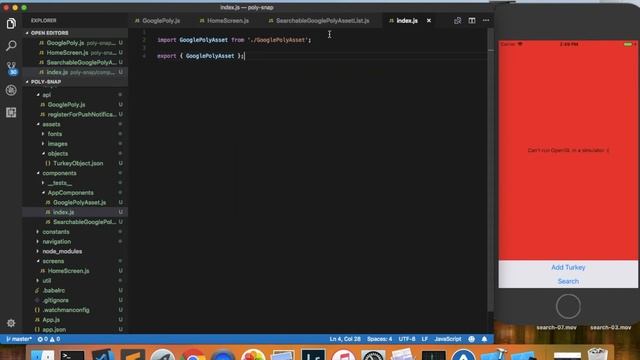Open Lightroom from the dock

pos(313,355)
